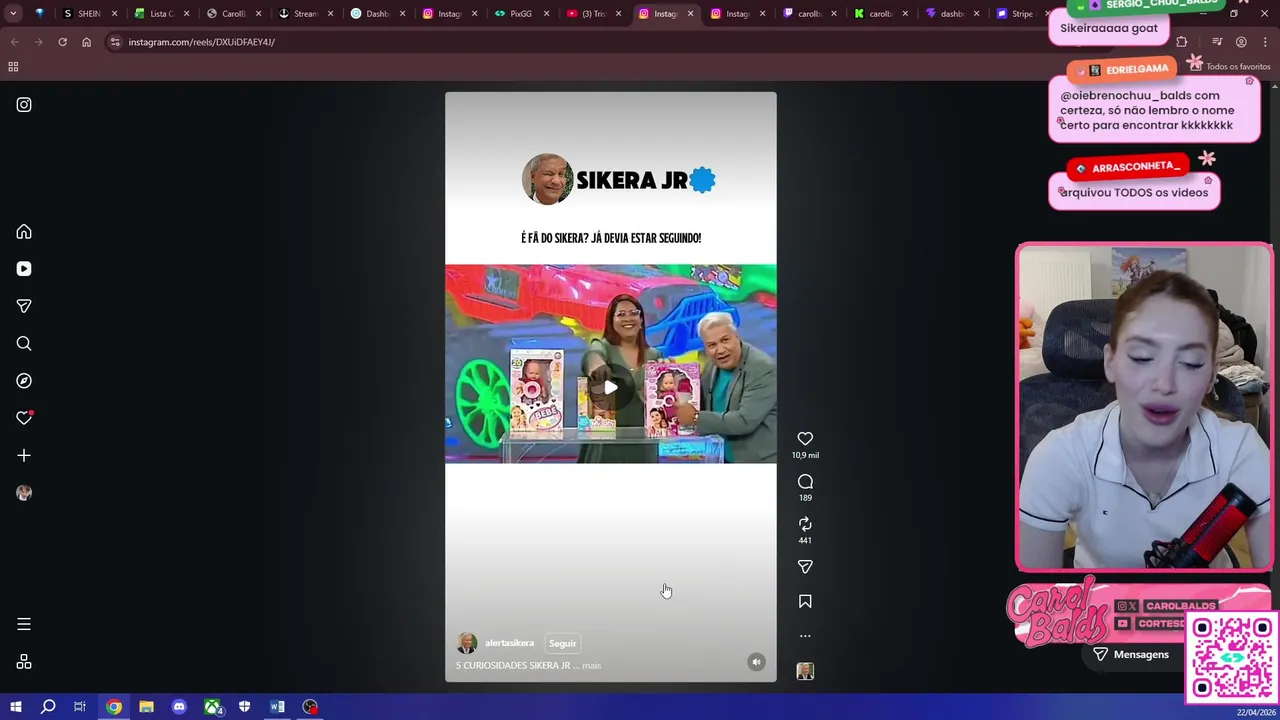Reload the page in Chrome
The image size is (1280, 720).
pos(62,42)
